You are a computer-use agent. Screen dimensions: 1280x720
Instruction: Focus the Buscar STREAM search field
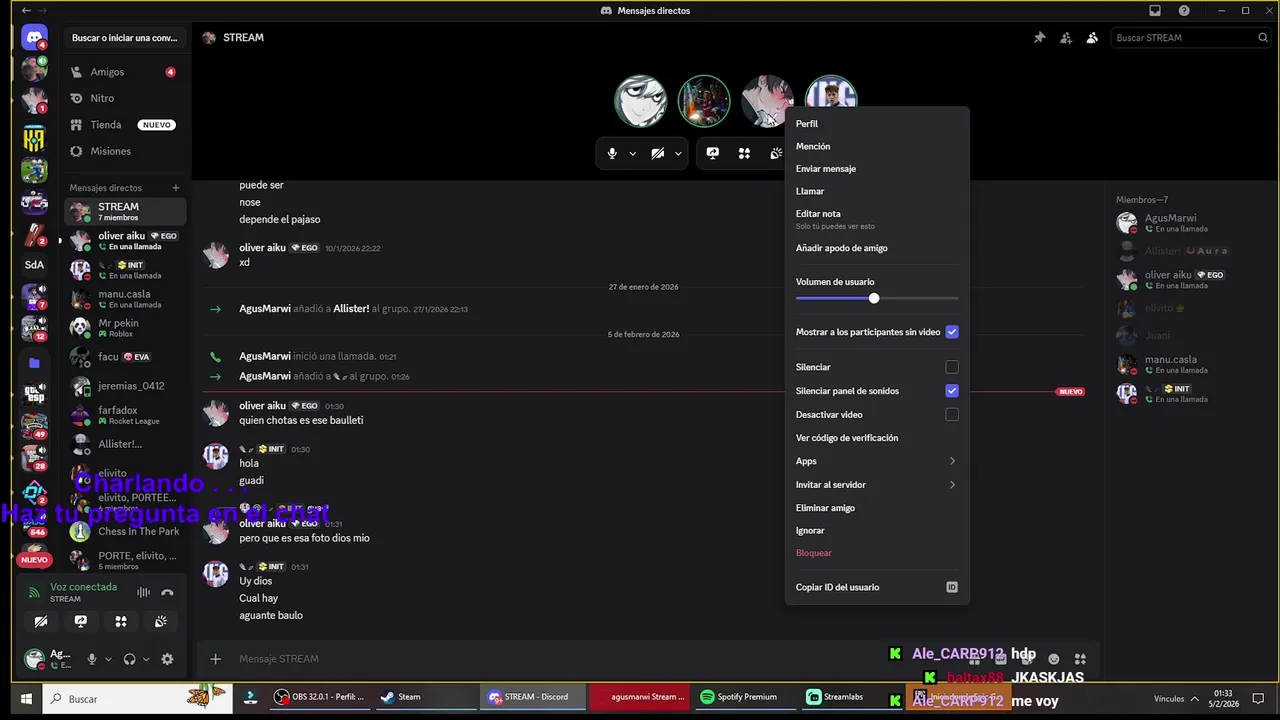[1190, 38]
